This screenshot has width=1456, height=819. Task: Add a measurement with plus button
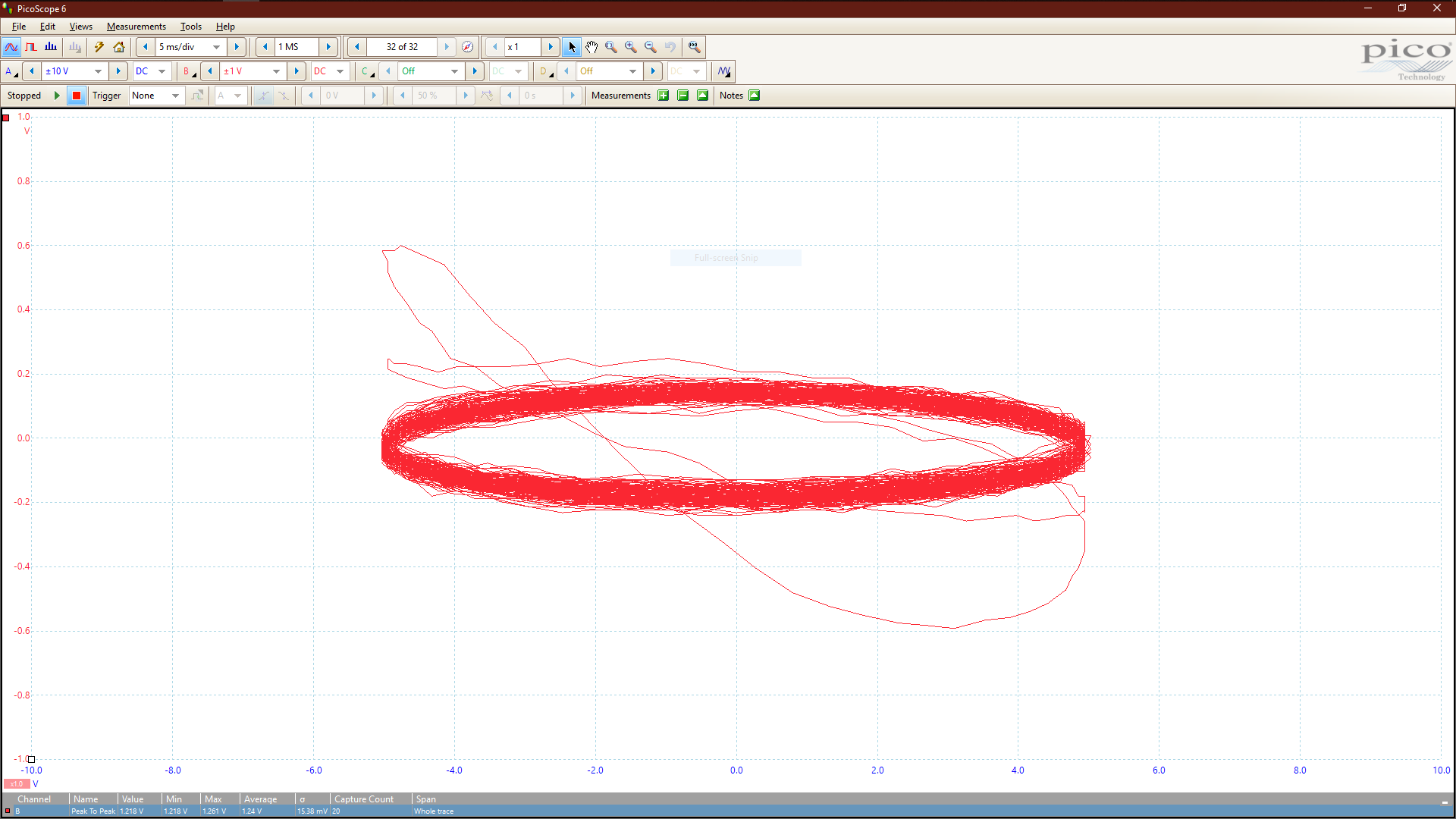664,96
